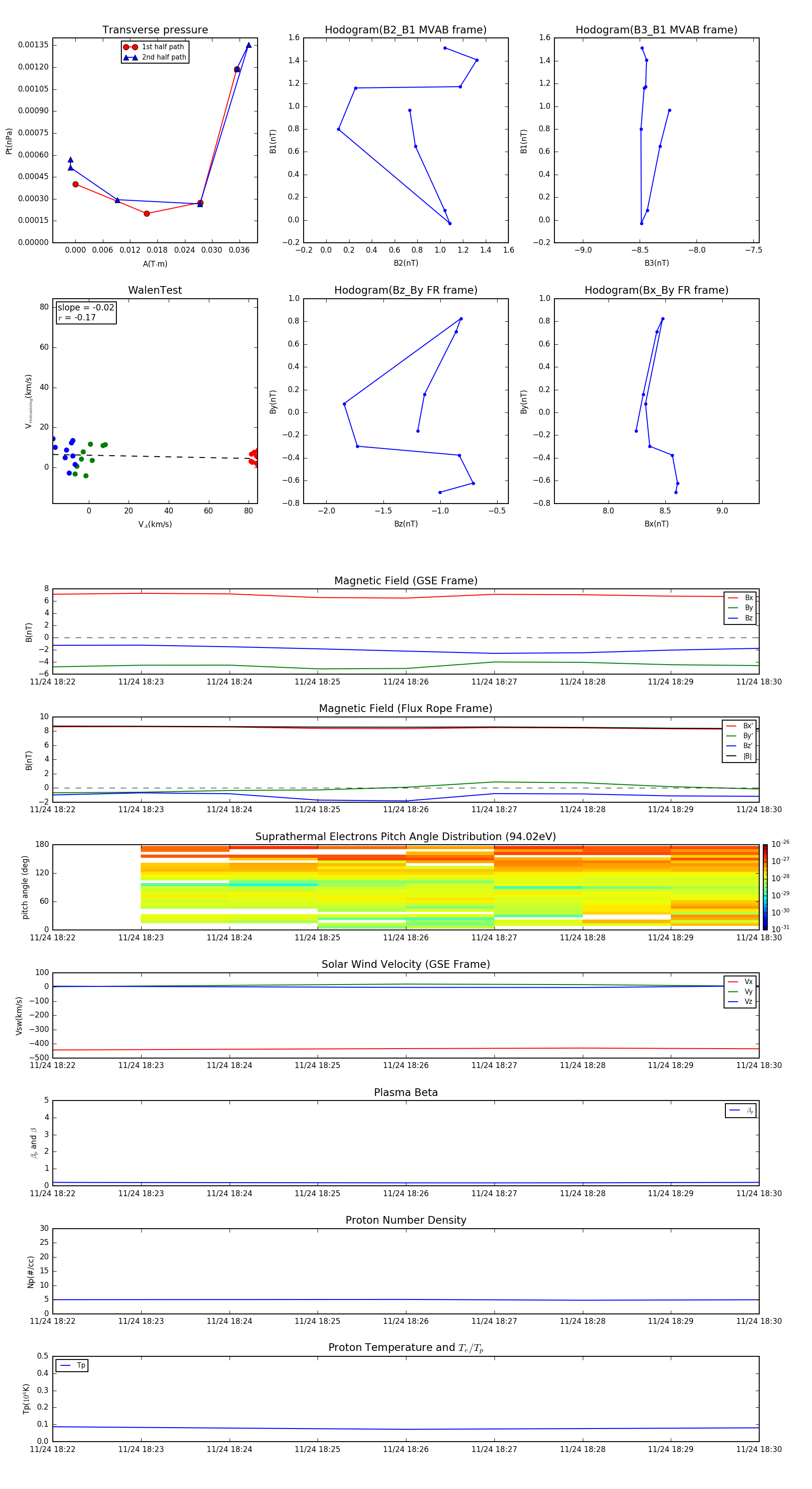Viewport: 812px width, 1489px height.
Task: Click the 'Pt(nPa)' y-axis label
Action: (x=9, y=141)
